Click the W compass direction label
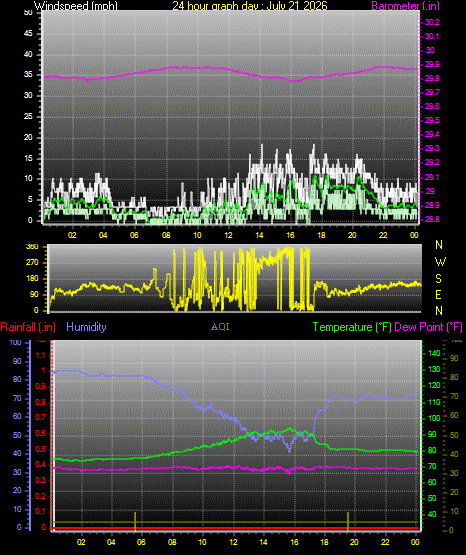The height and width of the screenshot is (555, 466). click(x=440, y=262)
